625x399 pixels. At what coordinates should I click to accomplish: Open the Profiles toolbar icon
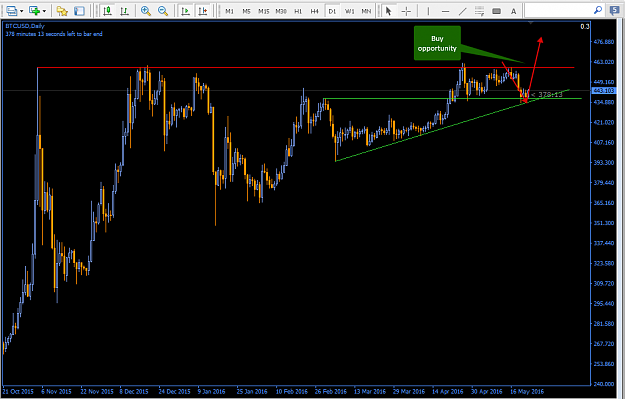12,11
